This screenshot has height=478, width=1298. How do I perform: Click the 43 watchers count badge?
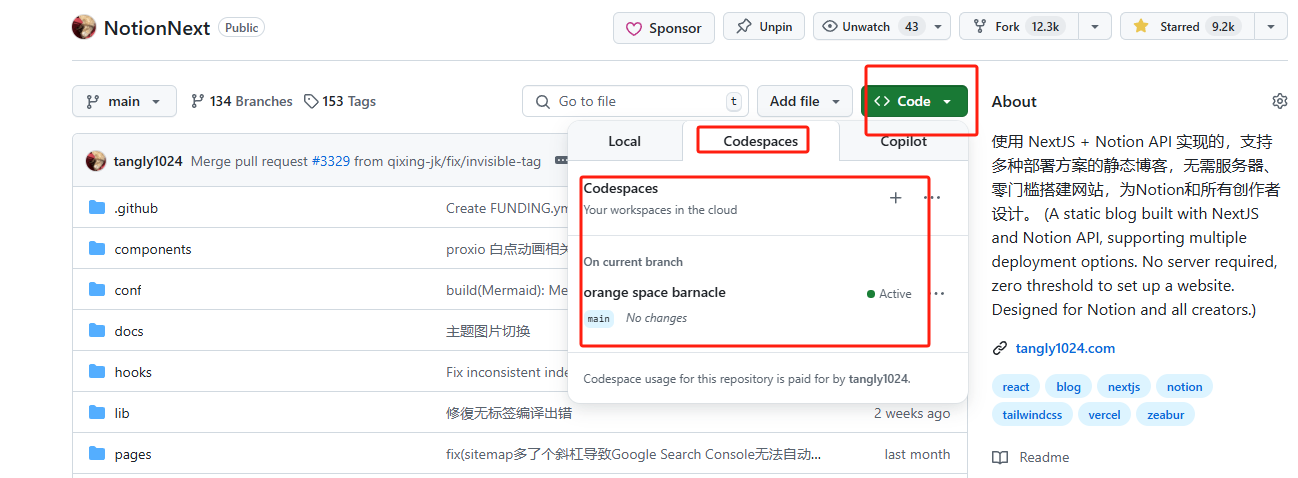[911, 27]
